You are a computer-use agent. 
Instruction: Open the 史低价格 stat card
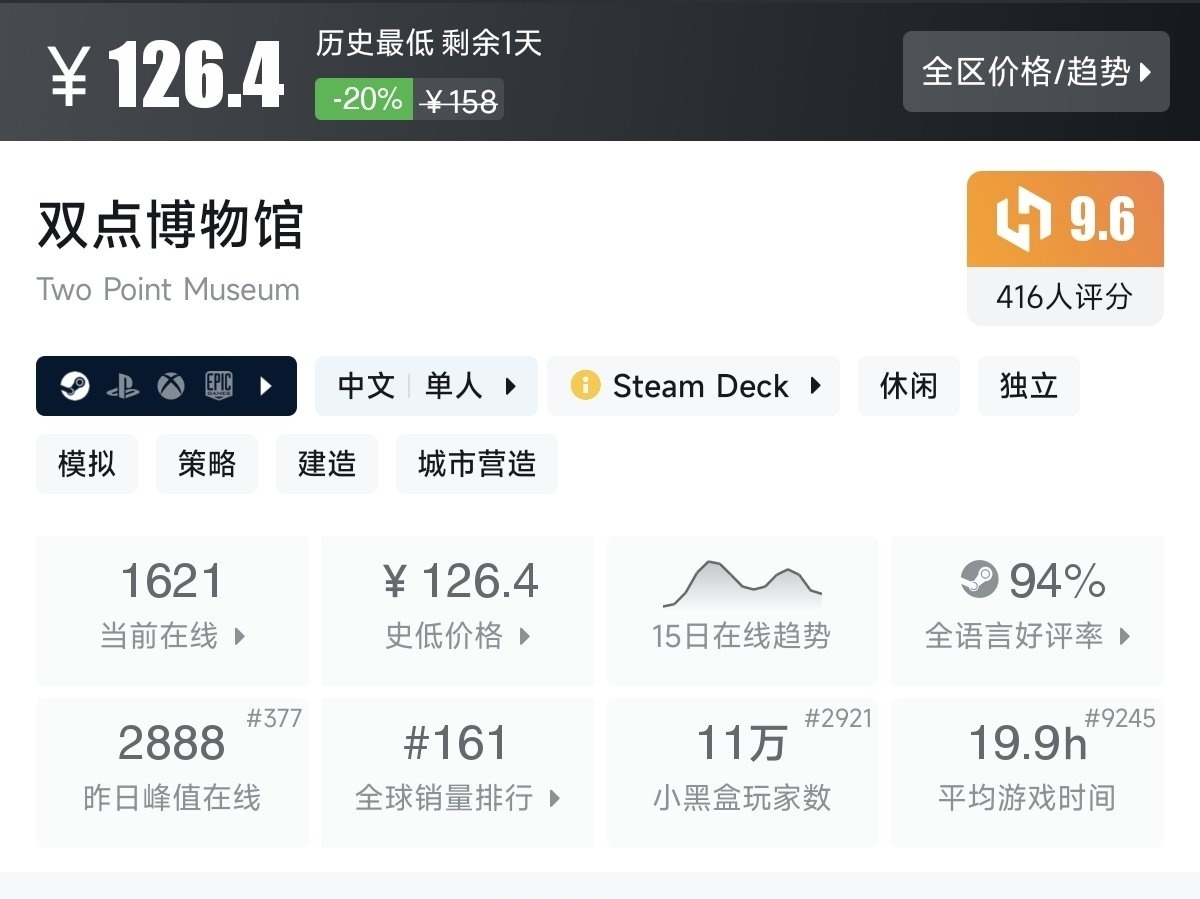pos(457,611)
